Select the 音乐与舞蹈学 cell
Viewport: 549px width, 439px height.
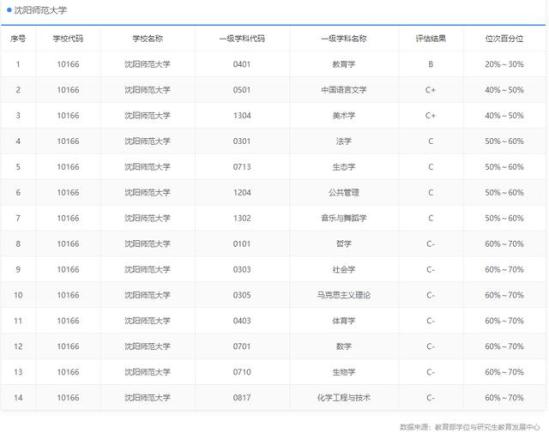tap(343, 218)
